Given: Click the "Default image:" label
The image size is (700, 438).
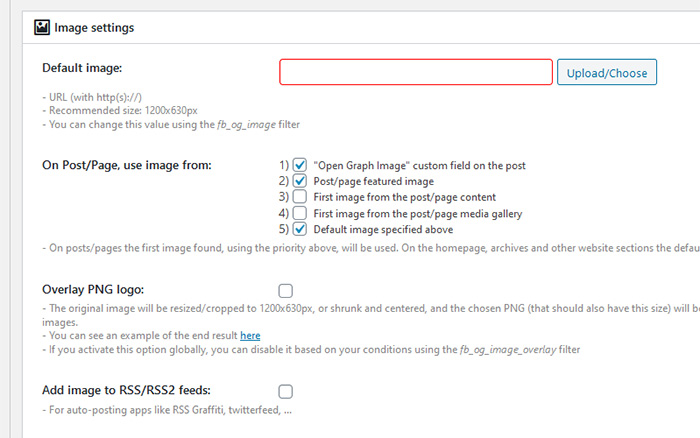Looking at the screenshot, I should tap(82, 68).
